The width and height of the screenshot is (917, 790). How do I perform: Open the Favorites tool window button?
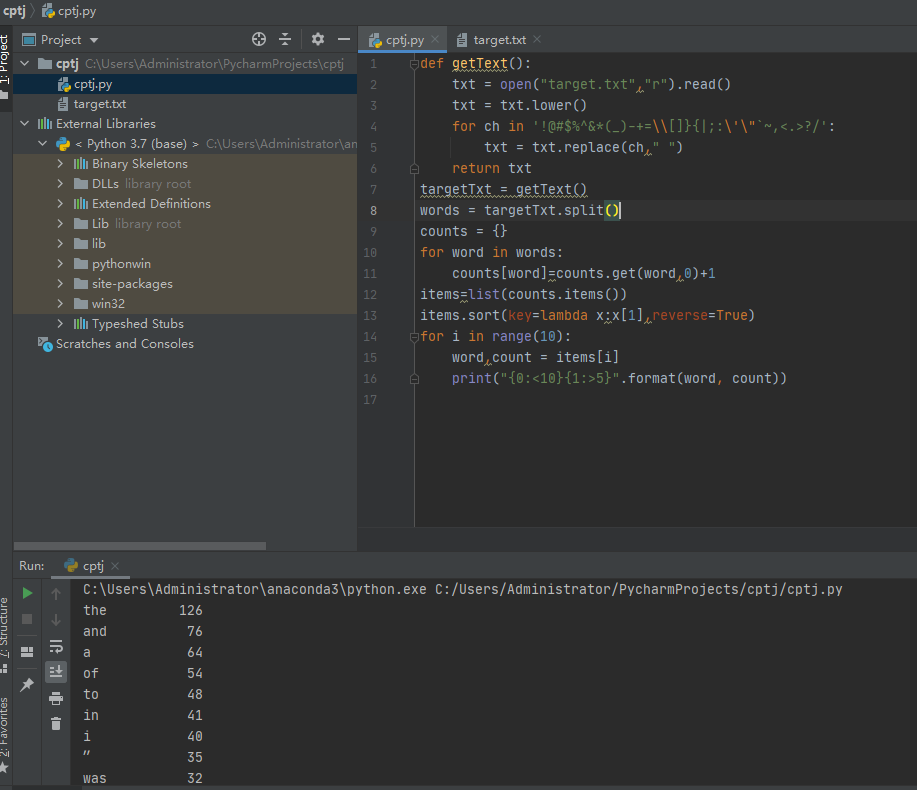coord(5,730)
